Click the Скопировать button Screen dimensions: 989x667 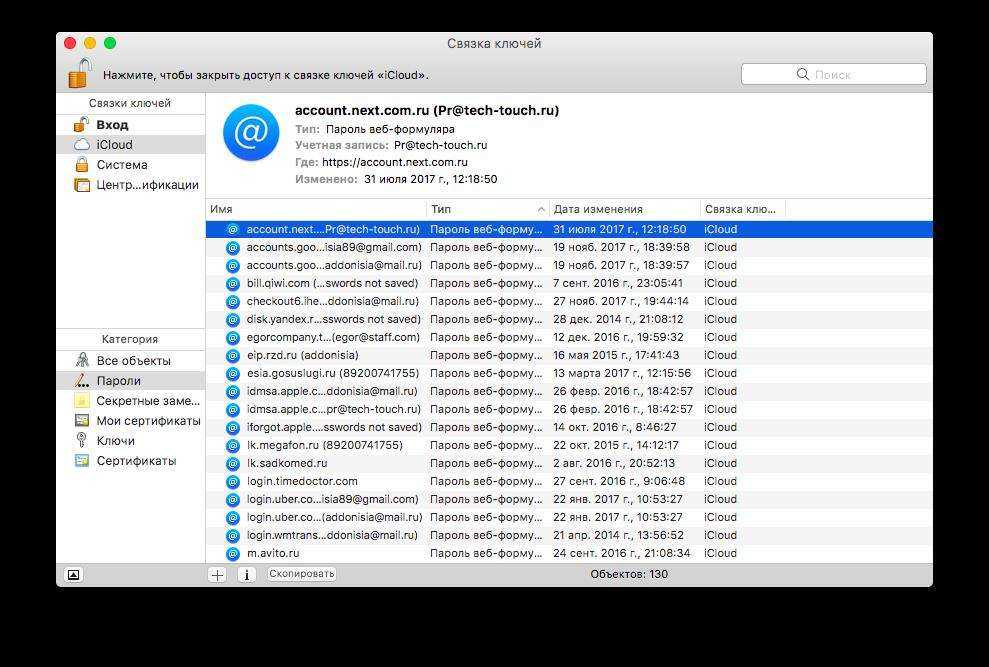click(x=301, y=574)
